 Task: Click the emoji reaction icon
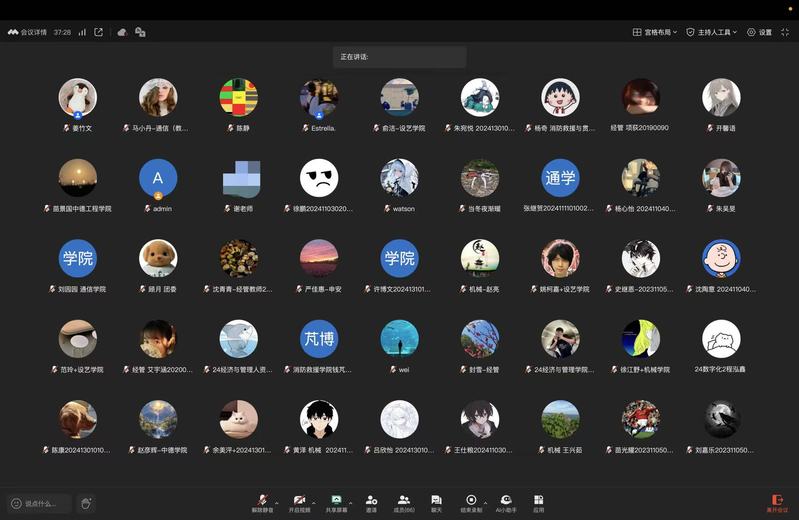coord(86,503)
